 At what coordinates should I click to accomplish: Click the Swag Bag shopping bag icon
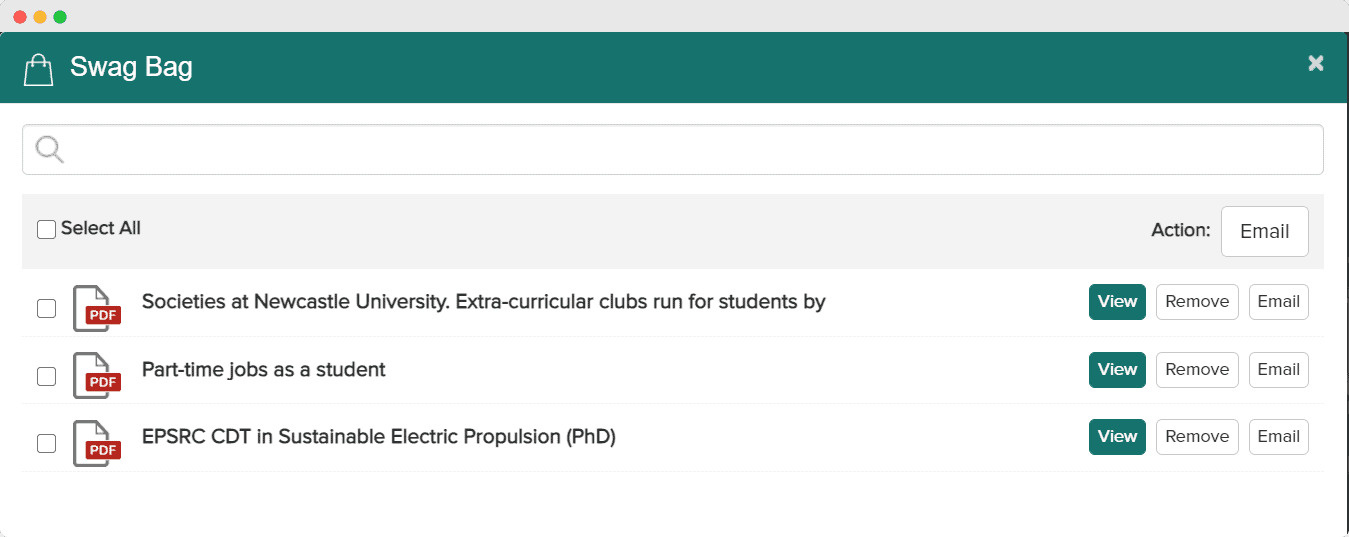coord(38,69)
